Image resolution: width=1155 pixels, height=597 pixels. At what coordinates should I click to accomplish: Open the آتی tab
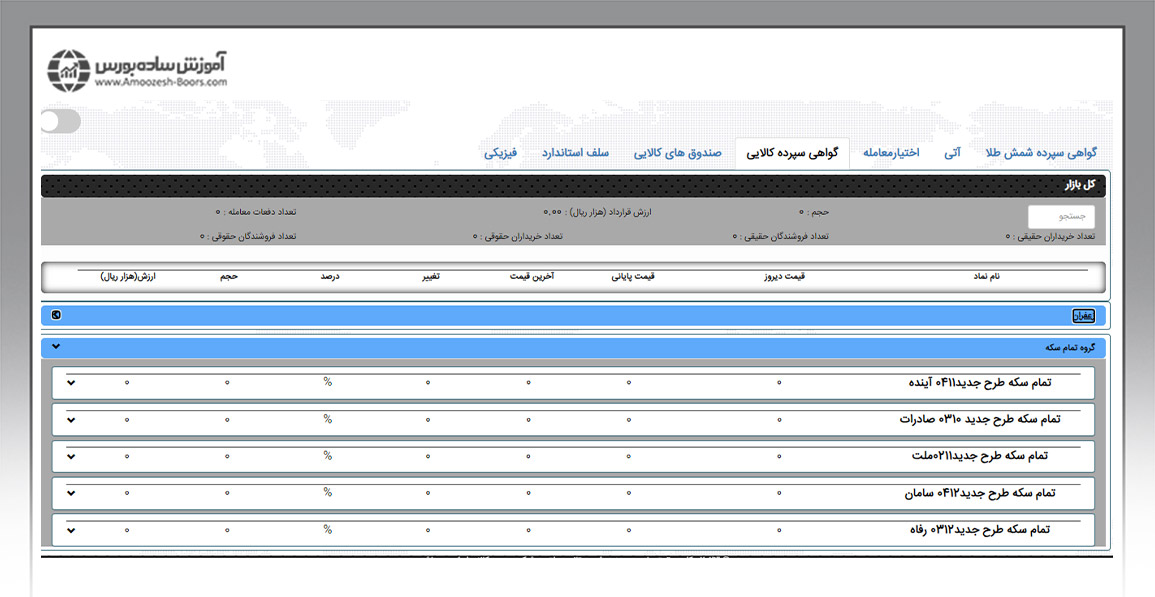(953, 153)
